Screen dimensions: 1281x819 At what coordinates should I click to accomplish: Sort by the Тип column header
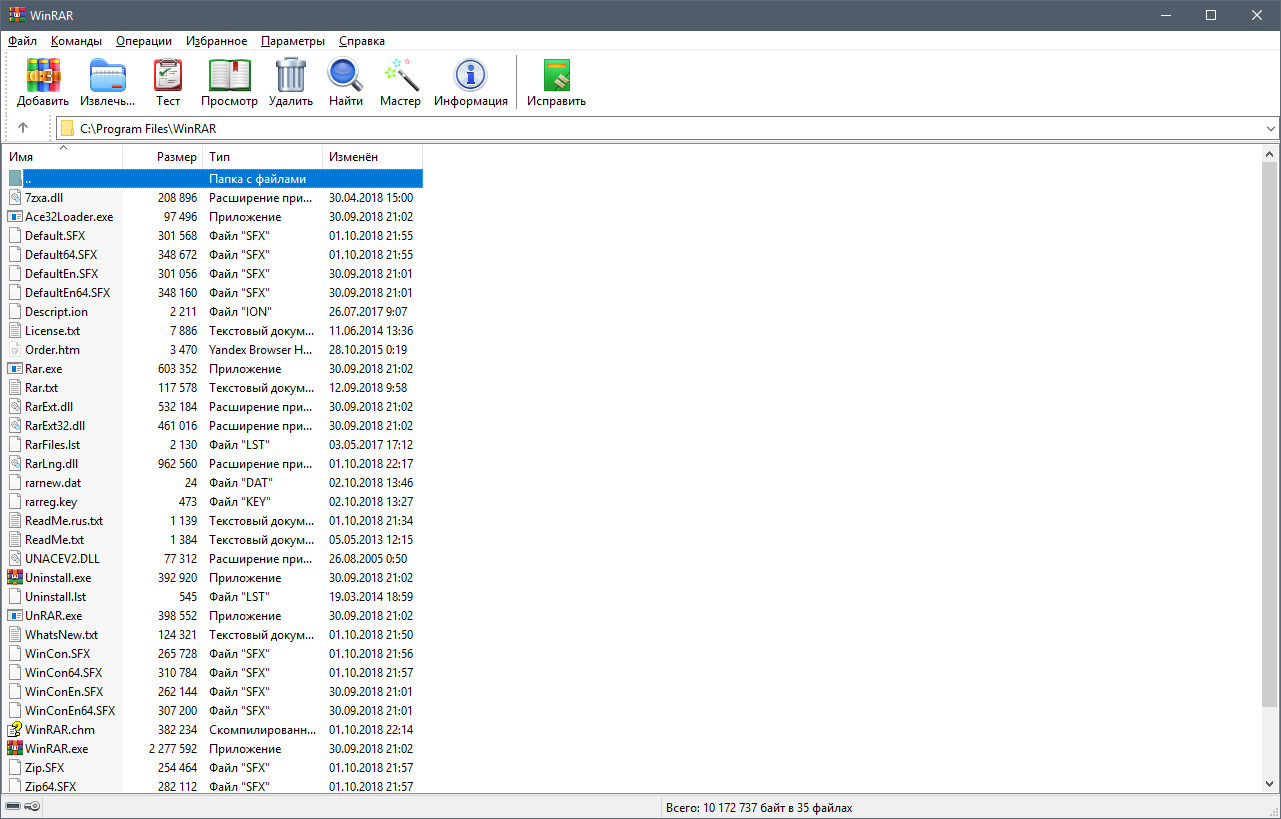pos(263,157)
